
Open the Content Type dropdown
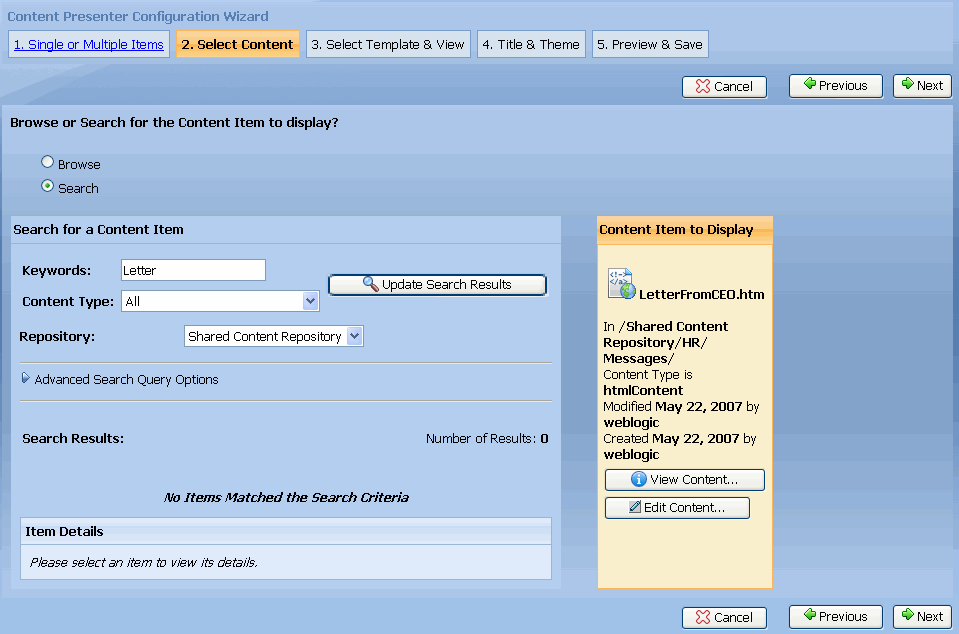coord(310,301)
